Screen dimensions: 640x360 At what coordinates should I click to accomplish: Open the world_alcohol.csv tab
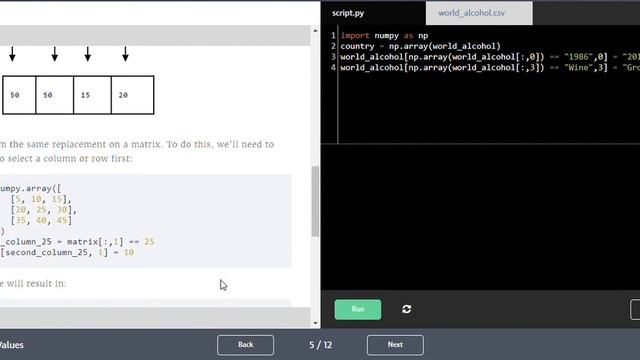(479, 13)
